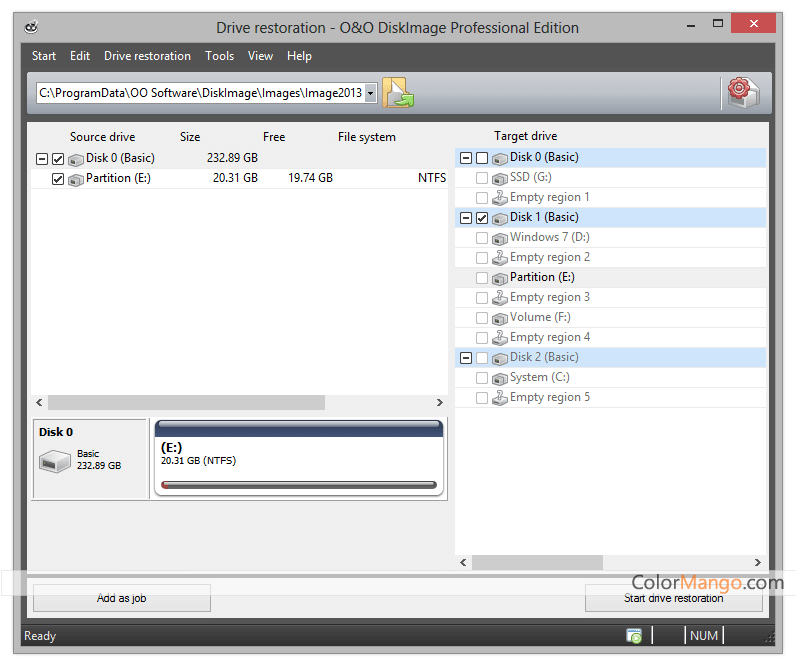Collapse target Disk 2 (Basic) node
The height and width of the screenshot is (669, 796).
click(x=466, y=358)
